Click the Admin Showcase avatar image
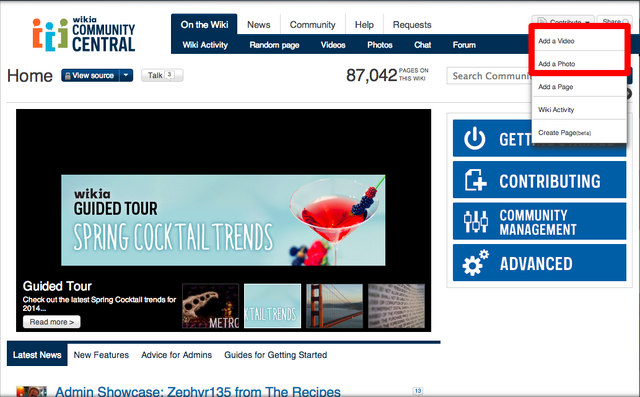640x397 pixels. click(x=31, y=391)
